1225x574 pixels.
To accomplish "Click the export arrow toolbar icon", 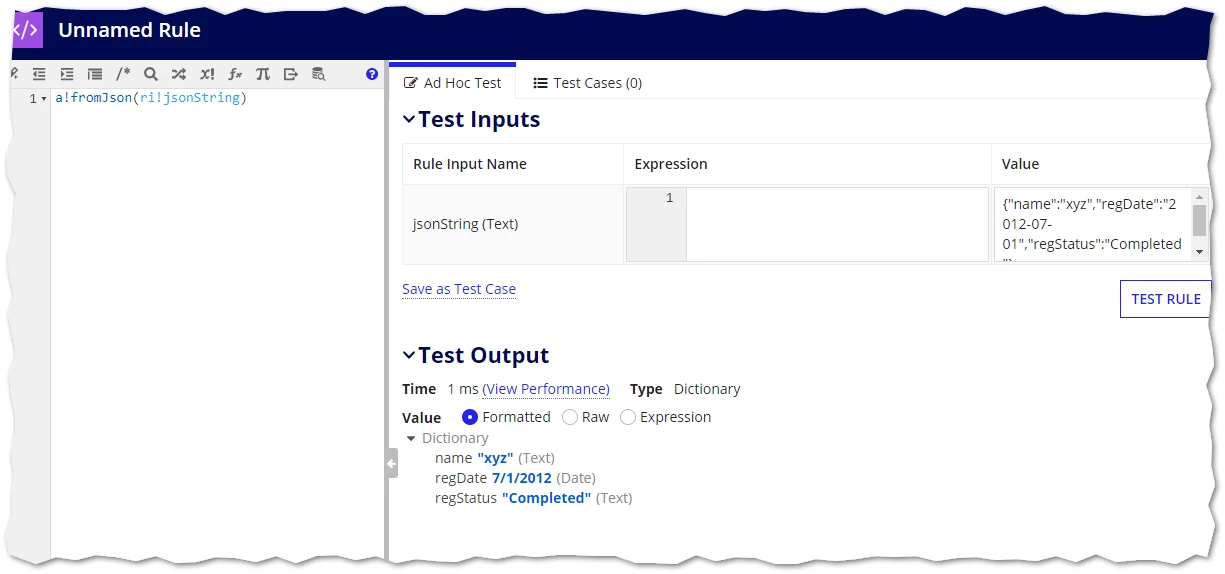I will coord(291,74).
